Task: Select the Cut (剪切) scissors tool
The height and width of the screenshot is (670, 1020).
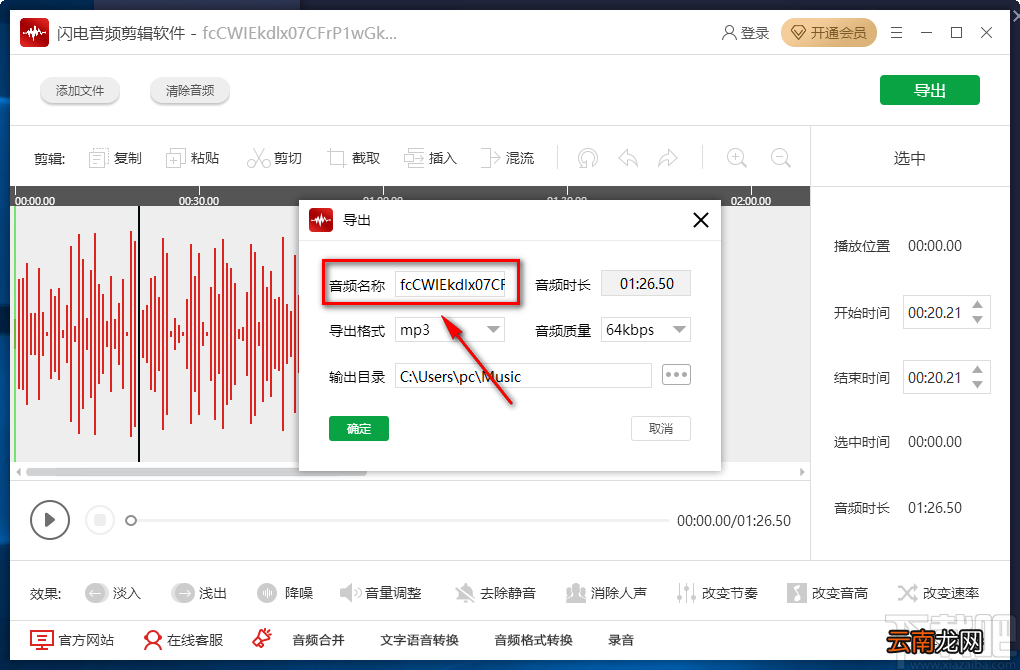Action: coord(274,158)
